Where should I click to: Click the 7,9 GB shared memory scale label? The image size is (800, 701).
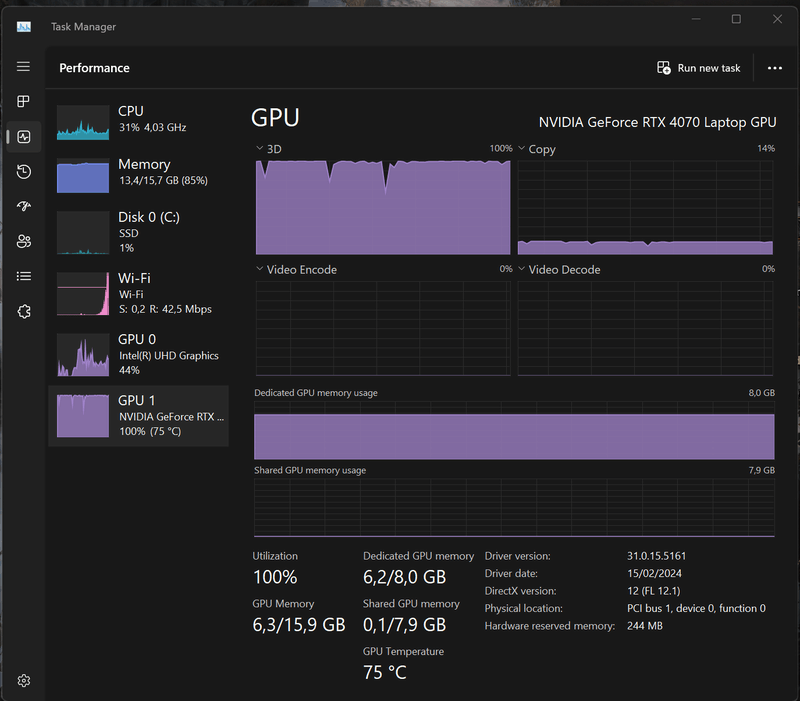[x=762, y=470]
